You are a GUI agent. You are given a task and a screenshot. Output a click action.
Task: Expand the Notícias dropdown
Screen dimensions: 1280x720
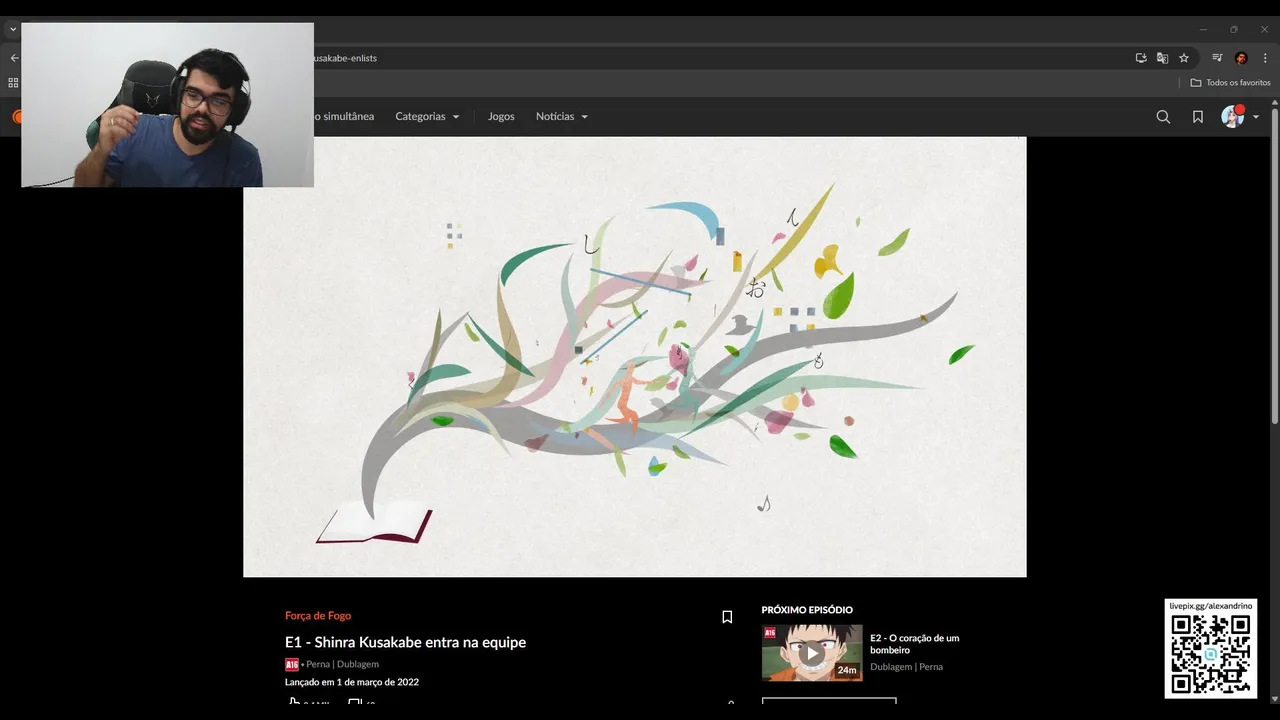coord(562,116)
